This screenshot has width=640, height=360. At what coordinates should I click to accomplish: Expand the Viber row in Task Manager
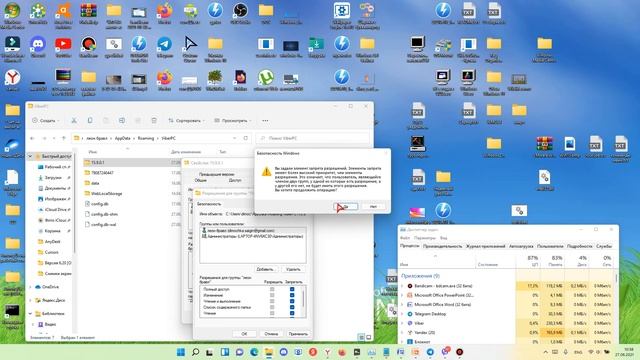click(402, 323)
